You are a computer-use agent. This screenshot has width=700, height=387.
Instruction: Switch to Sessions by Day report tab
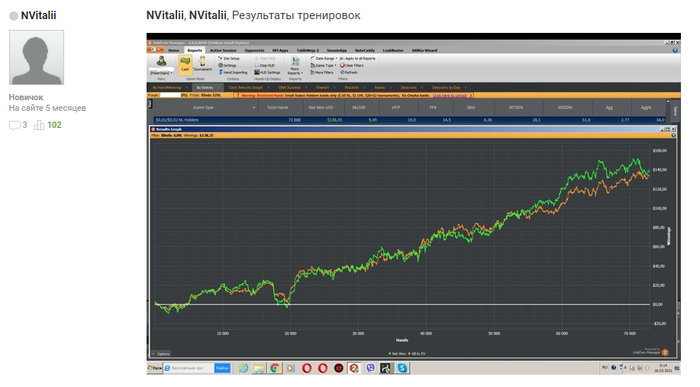coord(446,87)
